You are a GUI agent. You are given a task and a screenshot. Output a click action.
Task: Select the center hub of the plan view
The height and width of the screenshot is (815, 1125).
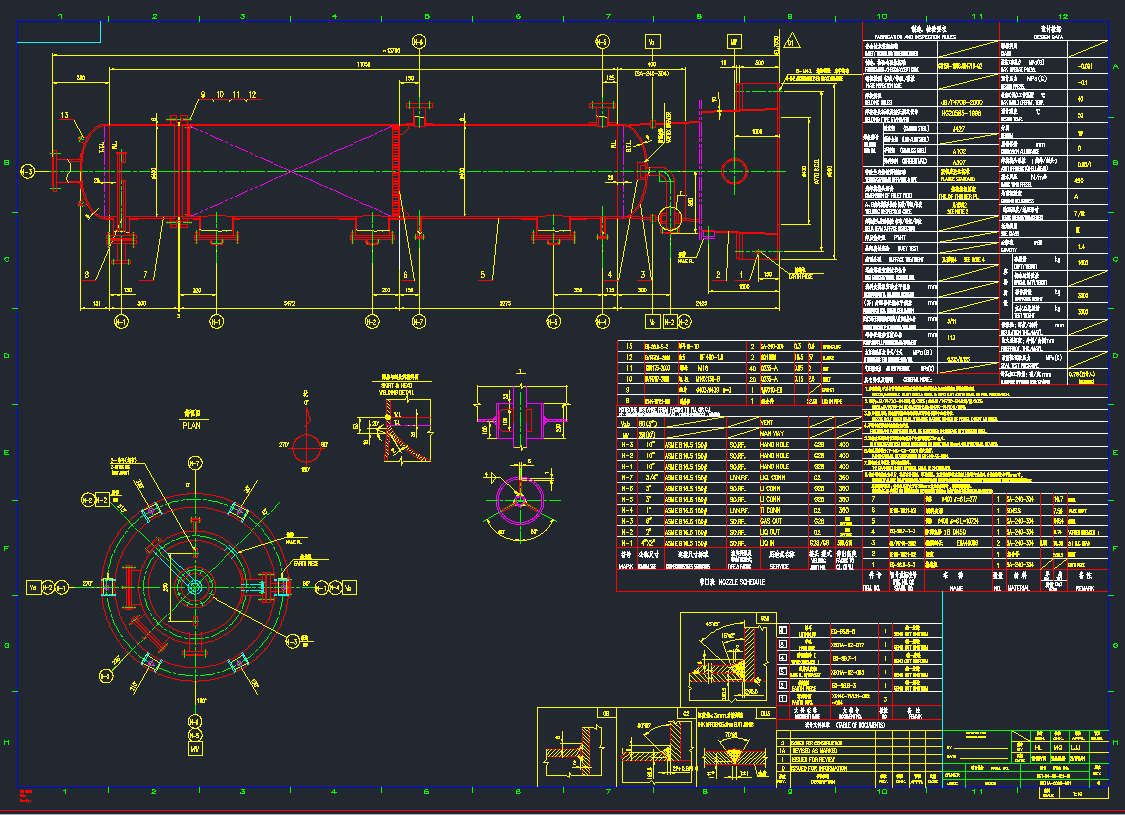coord(194,586)
